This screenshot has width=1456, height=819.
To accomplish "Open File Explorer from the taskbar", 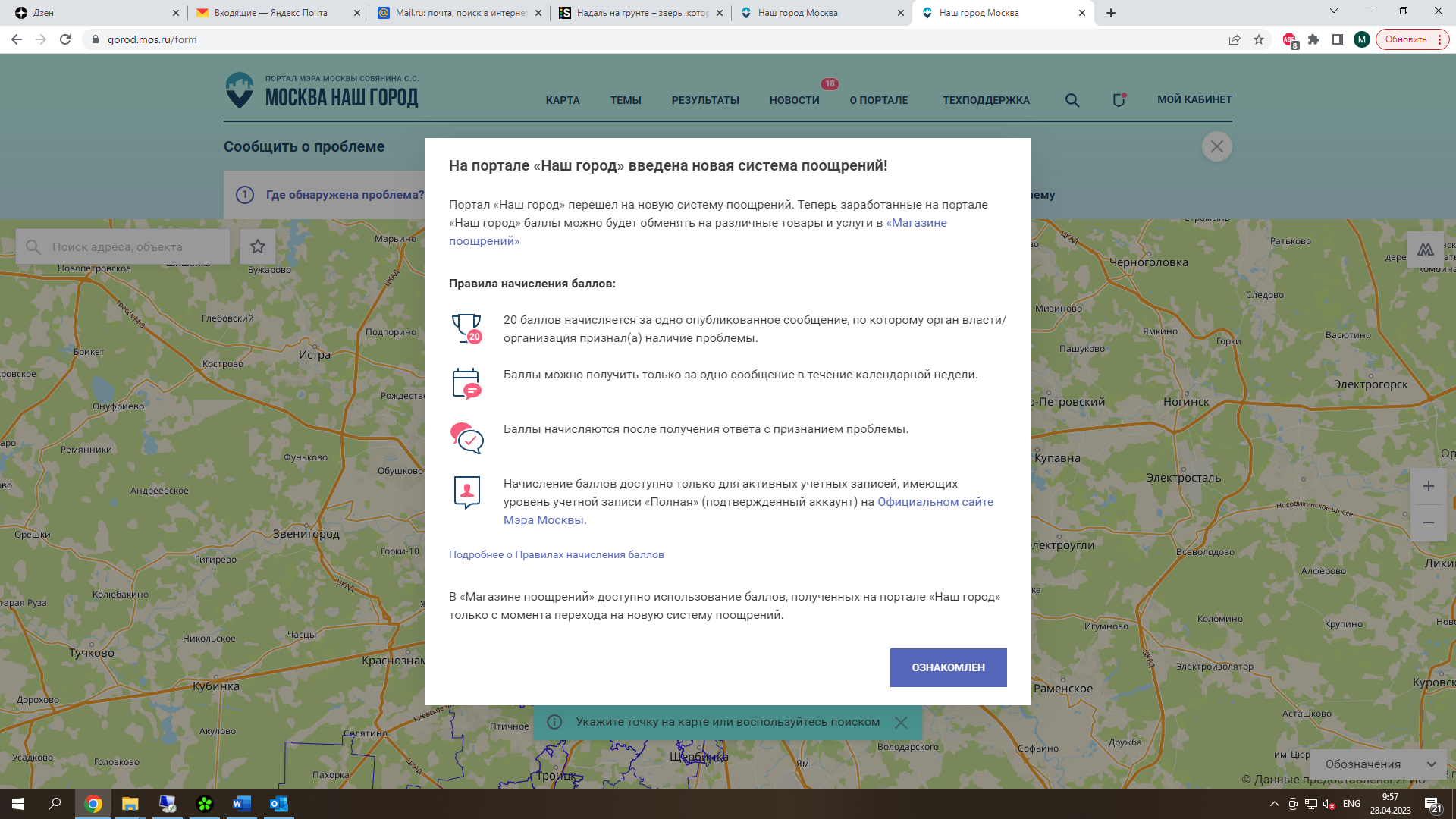I will coord(130,804).
